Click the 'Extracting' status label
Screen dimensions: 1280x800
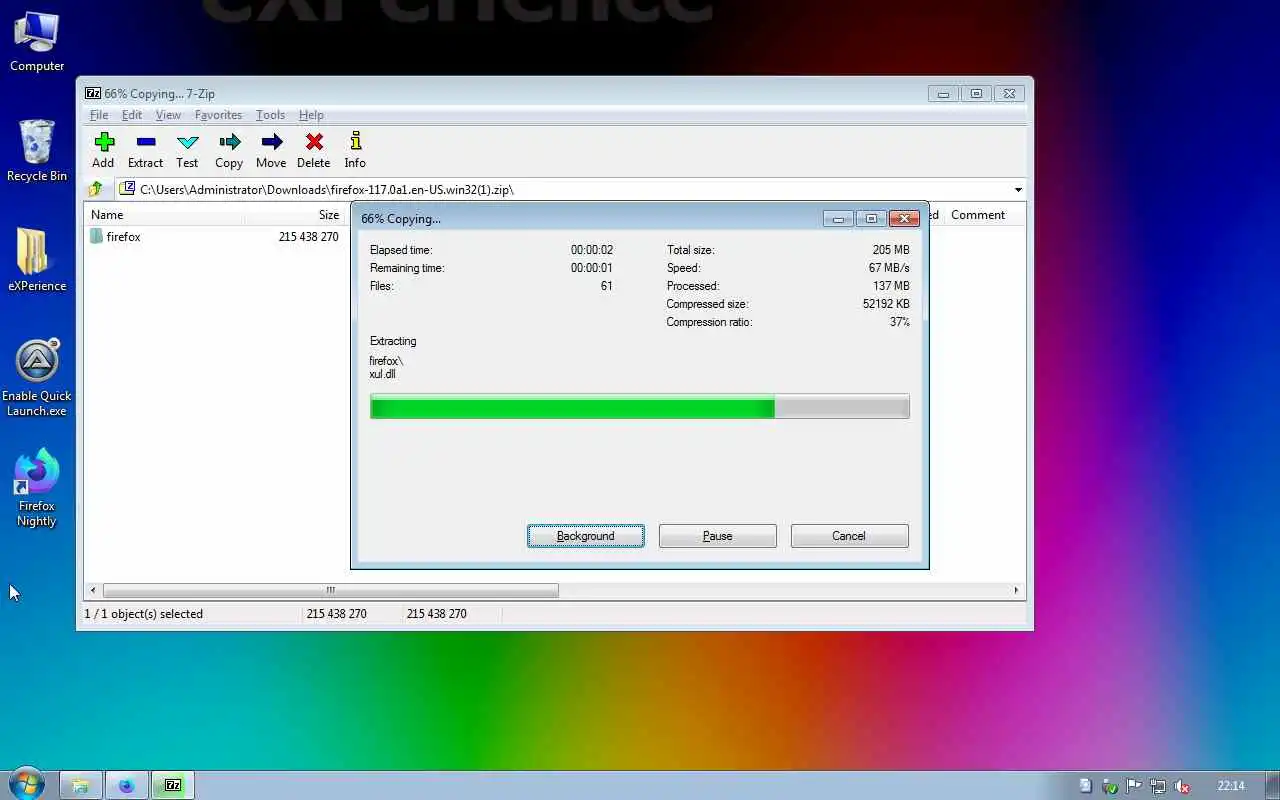point(393,341)
